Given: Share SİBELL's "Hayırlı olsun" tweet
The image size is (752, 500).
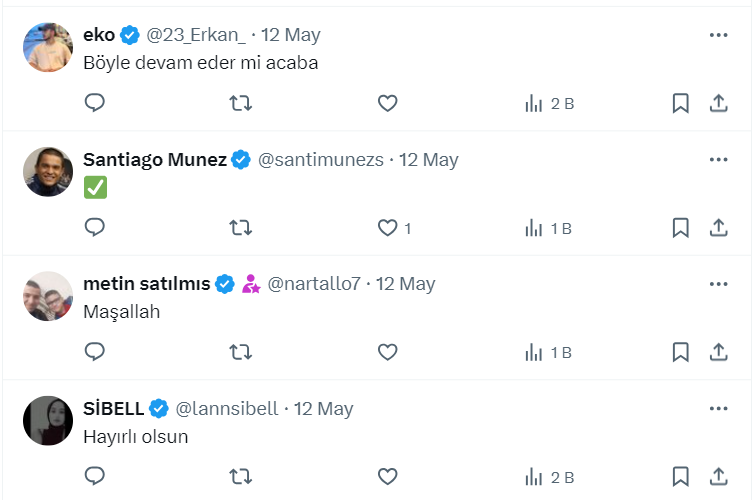Looking at the screenshot, I should (718, 476).
